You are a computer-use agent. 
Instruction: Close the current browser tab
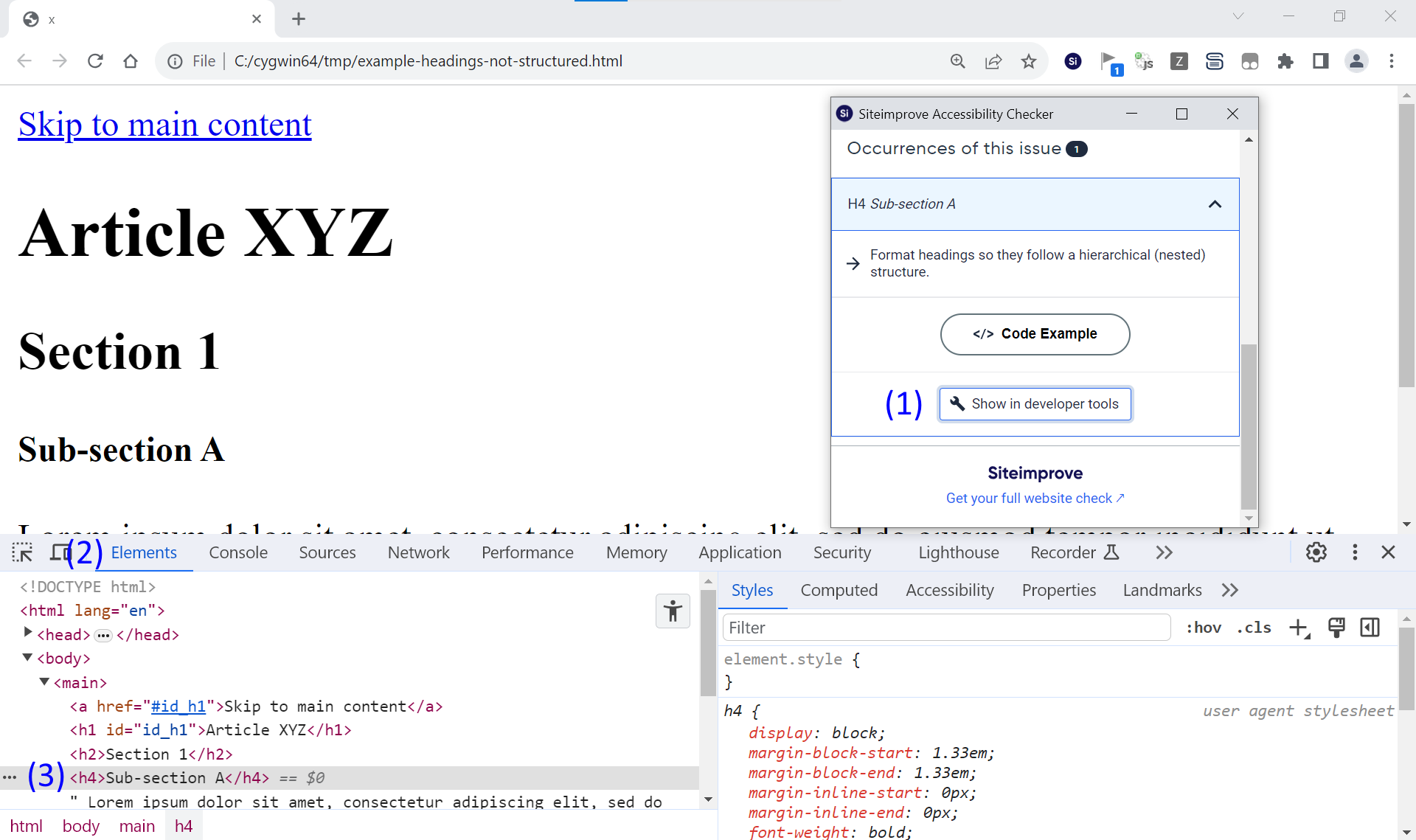[x=257, y=19]
